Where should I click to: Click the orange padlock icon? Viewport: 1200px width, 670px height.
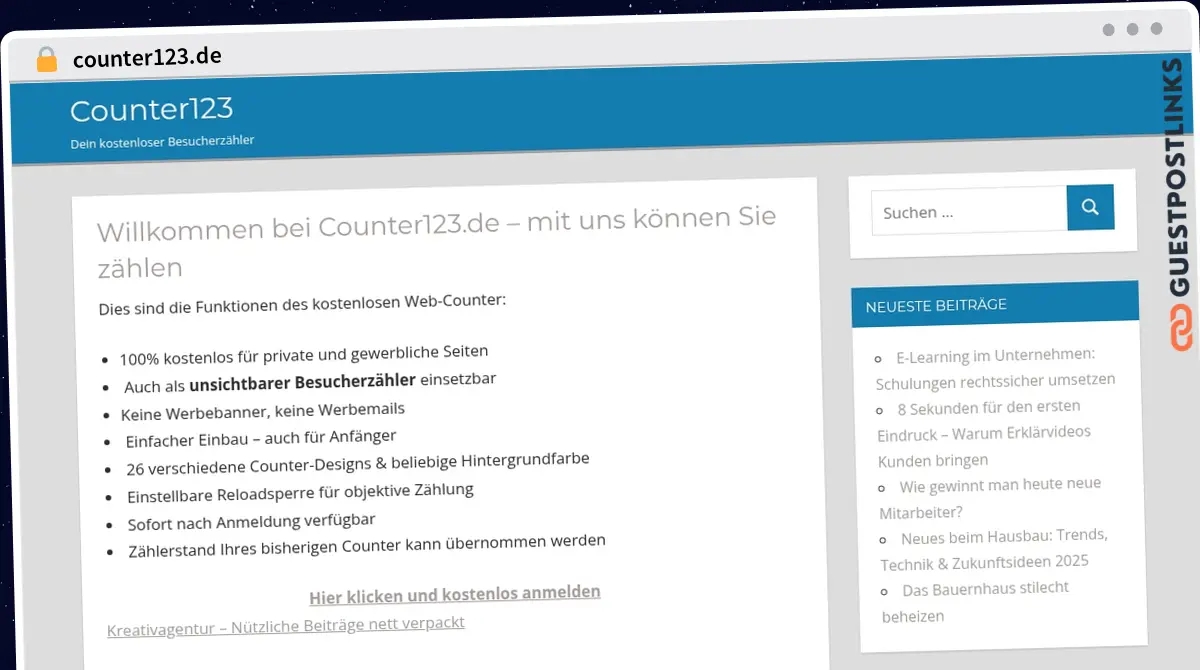tap(47, 60)
